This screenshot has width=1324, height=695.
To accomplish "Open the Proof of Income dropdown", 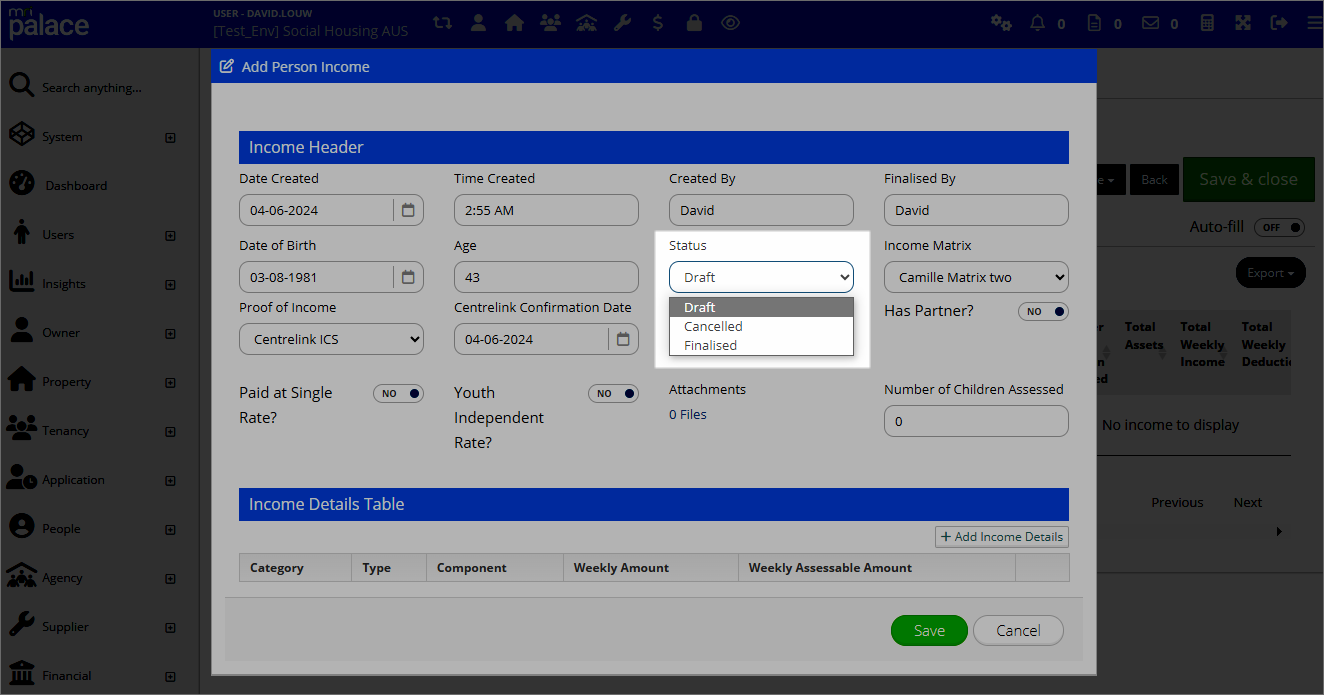I will pos(331,339).
